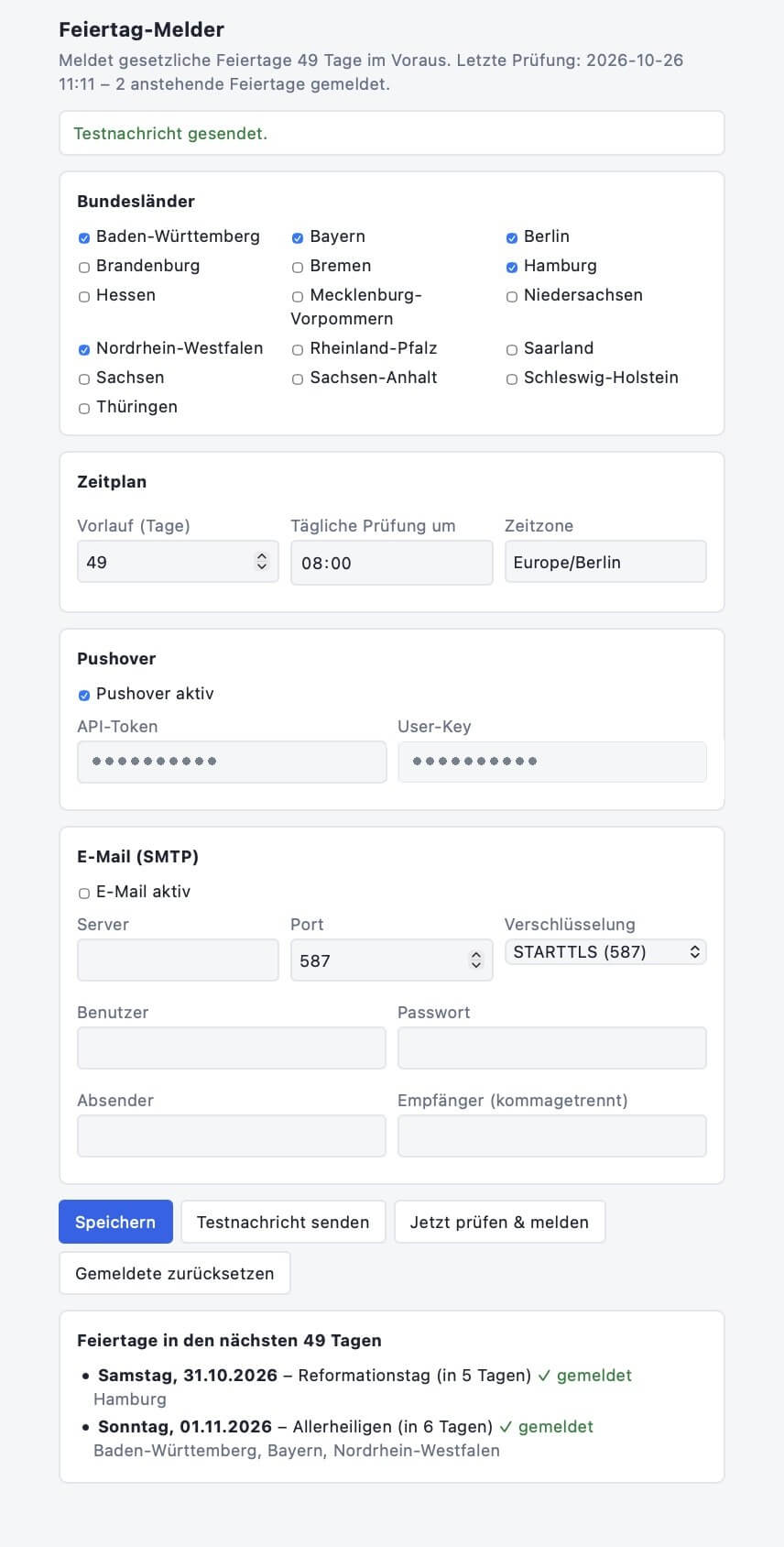
Task: Select Sachsen-Anhalt checkbox
Action: tap(298, 379)
